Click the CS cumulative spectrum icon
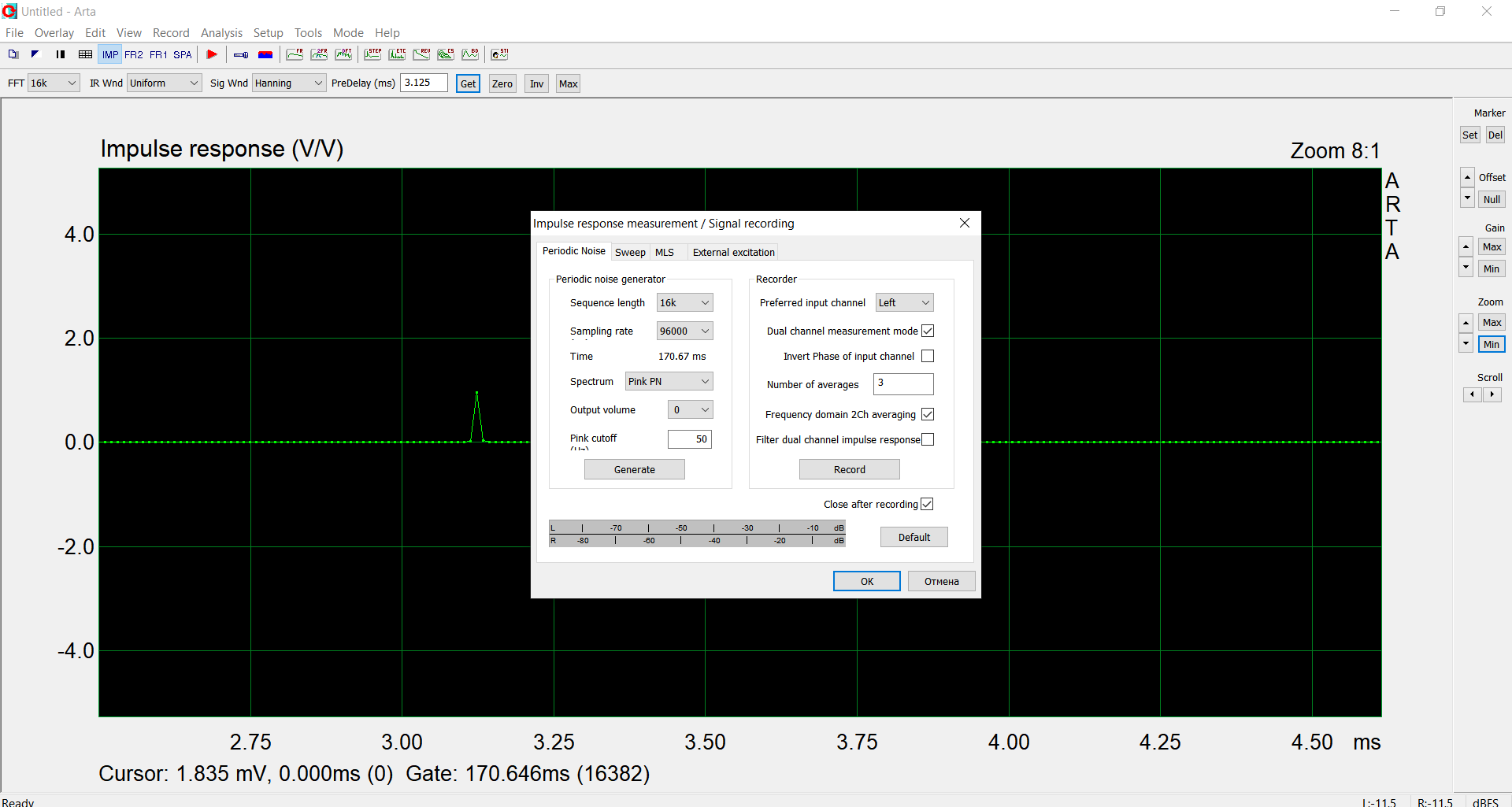1512x807 pixels. pos(446,54)
